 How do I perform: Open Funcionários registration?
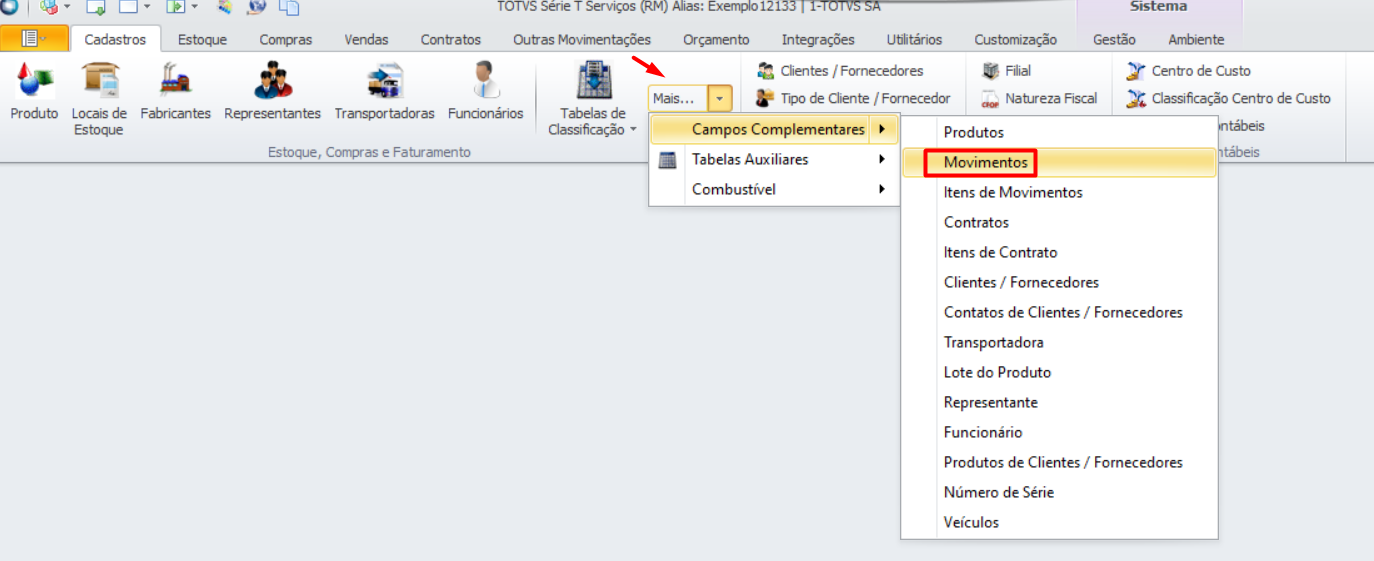pyautogui.click(x=486, y=92)
